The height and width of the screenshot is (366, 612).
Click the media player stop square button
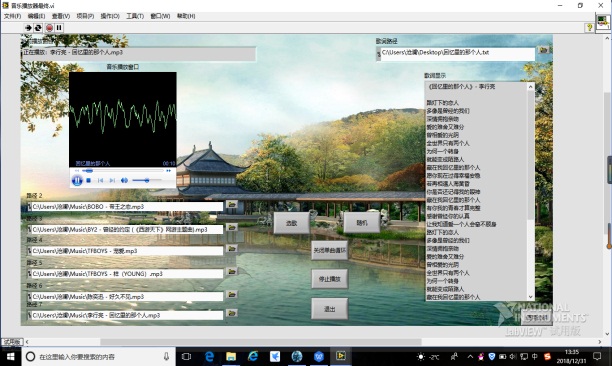[89, 180]
